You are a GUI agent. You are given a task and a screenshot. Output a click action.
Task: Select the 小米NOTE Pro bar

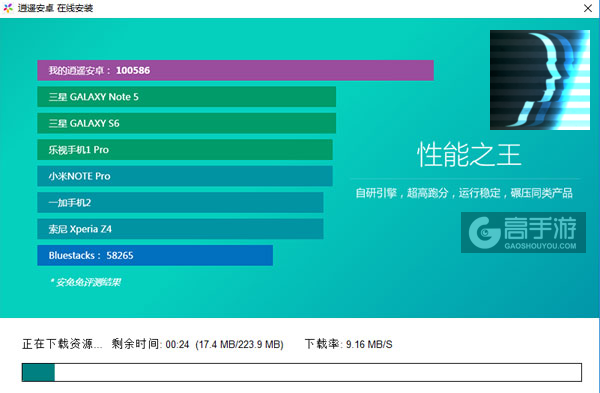click(x=185, y=176)
